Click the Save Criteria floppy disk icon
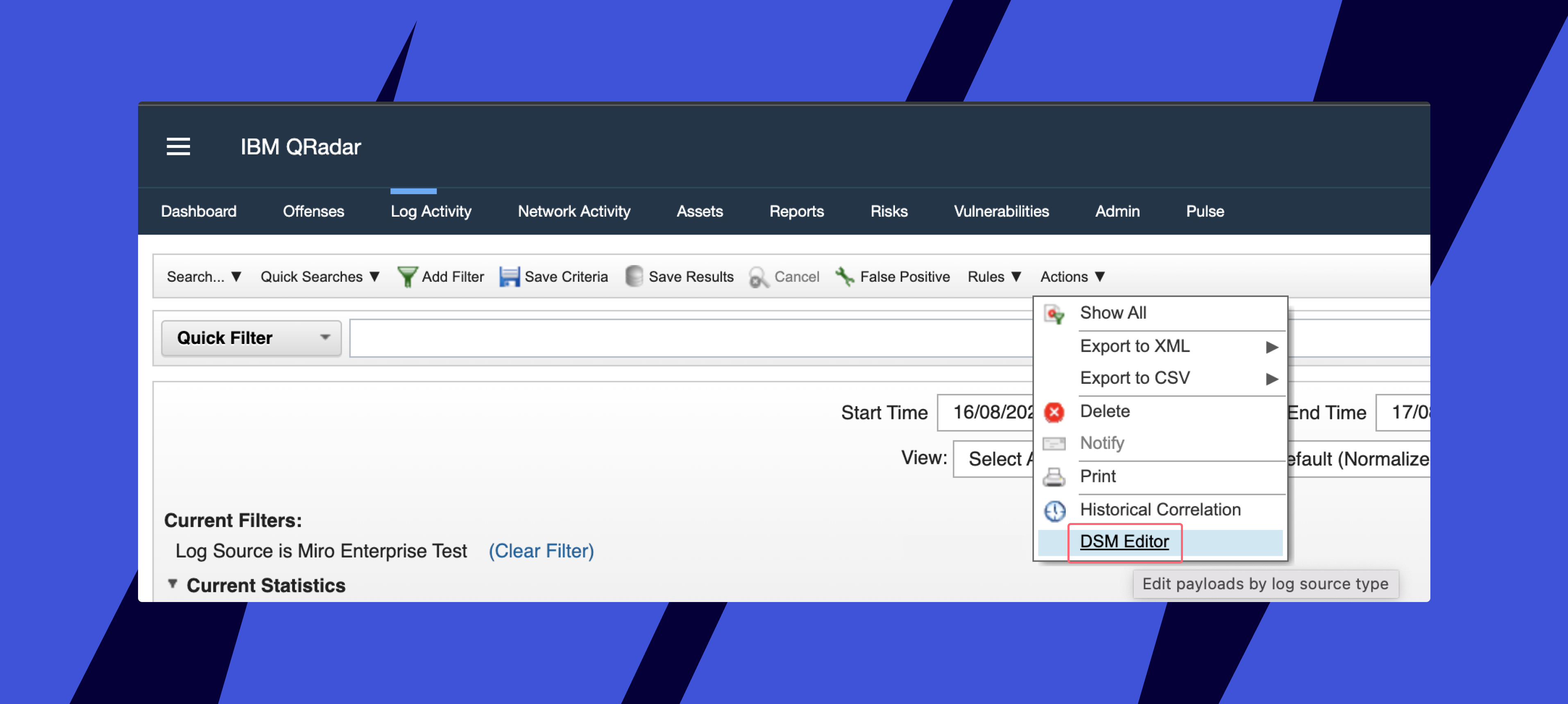Screen dimensions: 1568x704 (x=509, y=277)
